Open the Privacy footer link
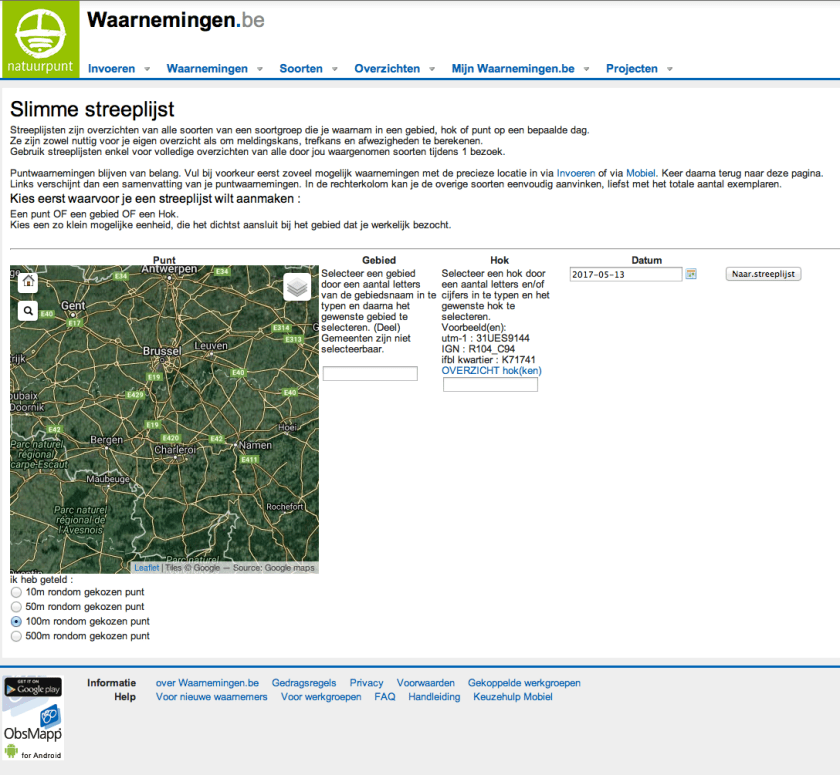This screenshot has height=775, width=840. coord(366,683)
